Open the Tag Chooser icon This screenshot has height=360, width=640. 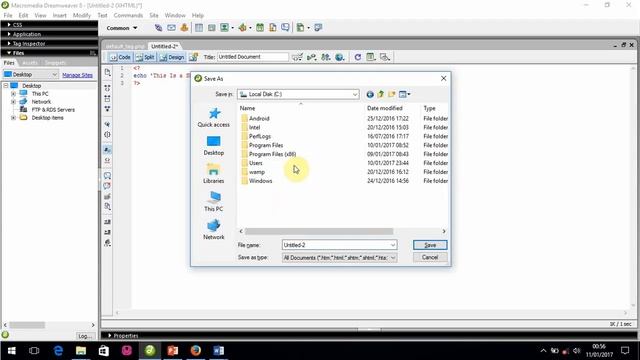tap(318, 28)
